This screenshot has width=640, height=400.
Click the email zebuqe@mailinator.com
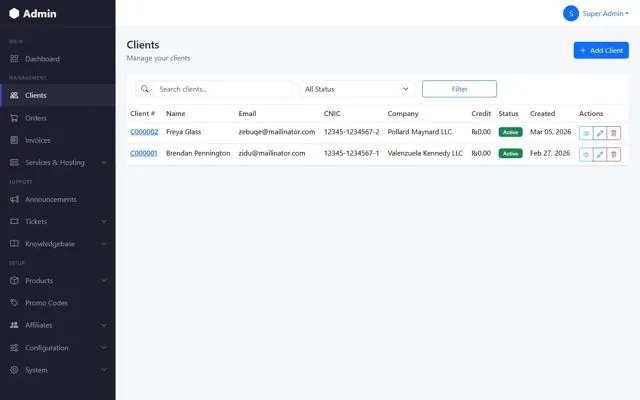click(x=277, y=132)
